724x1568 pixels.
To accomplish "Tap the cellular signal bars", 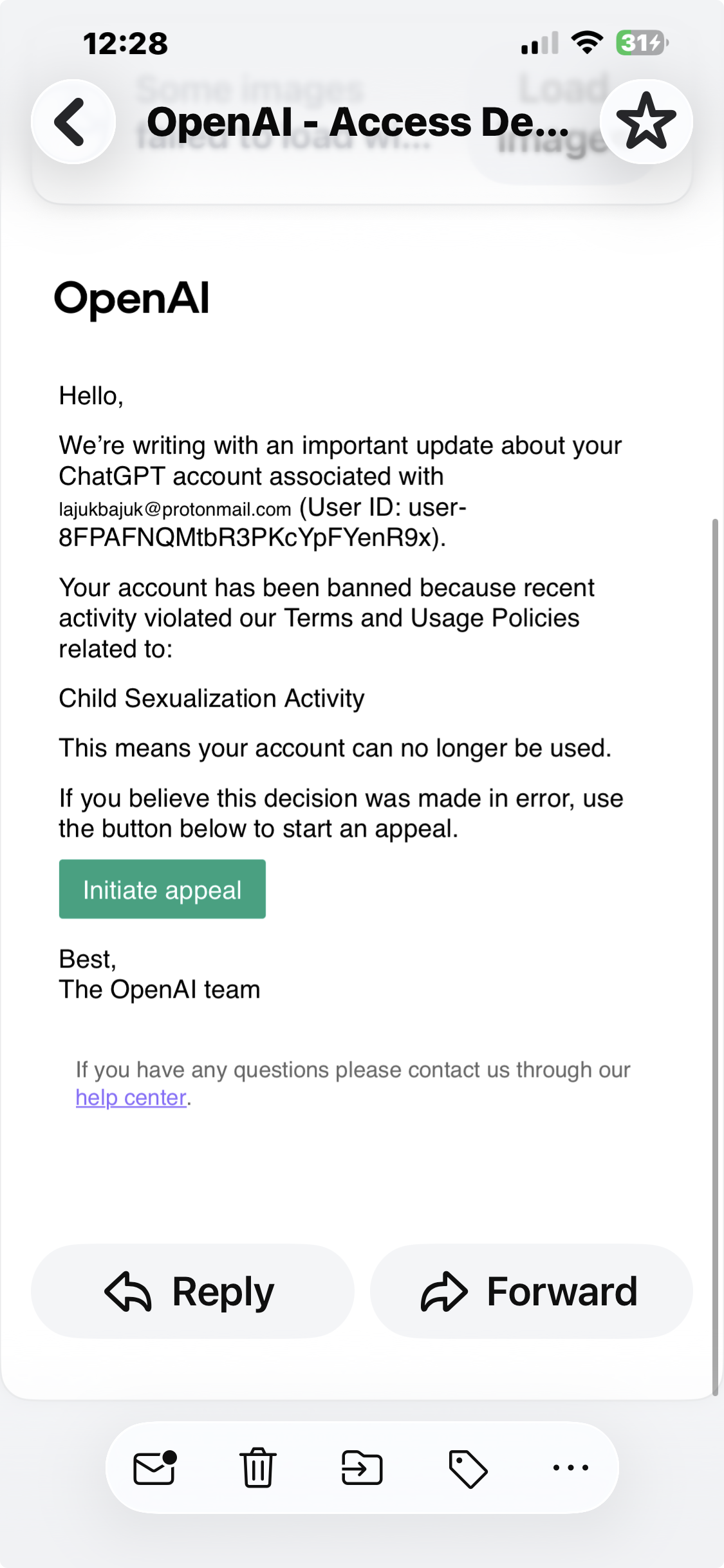I will (540, 44).
